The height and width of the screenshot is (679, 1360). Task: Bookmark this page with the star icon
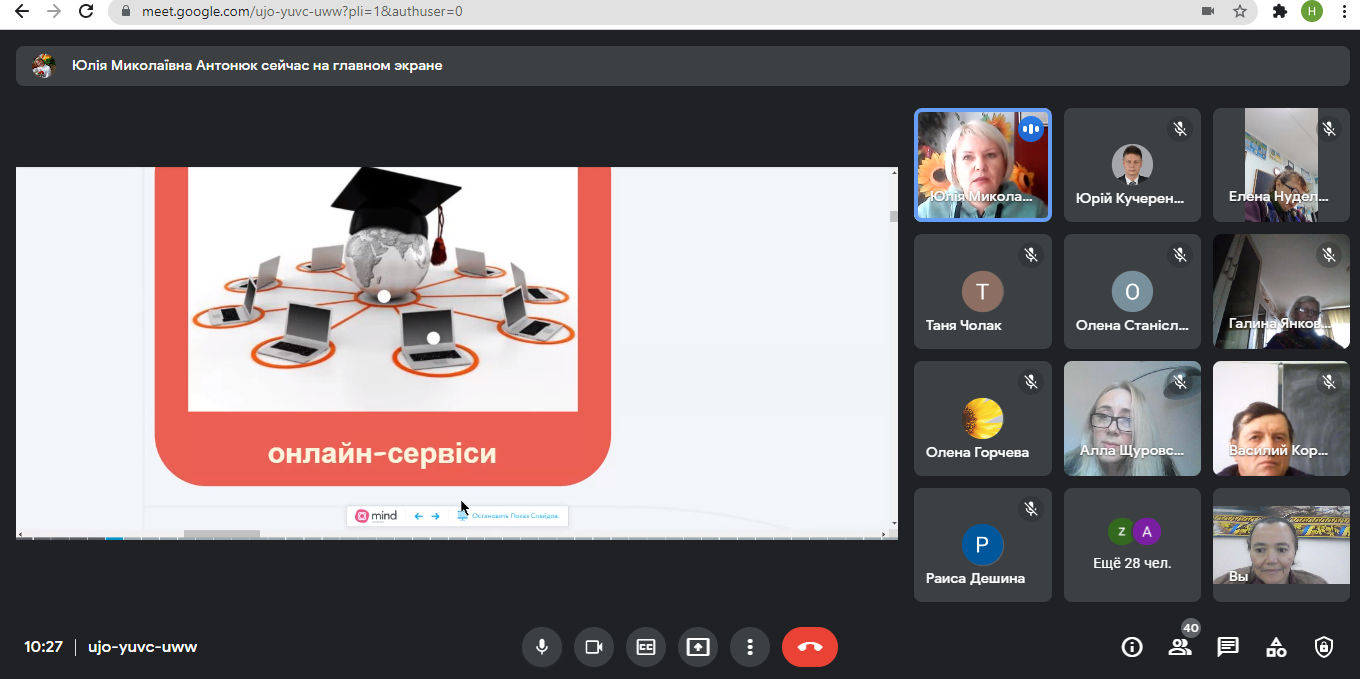click(x=1240, y=12)
